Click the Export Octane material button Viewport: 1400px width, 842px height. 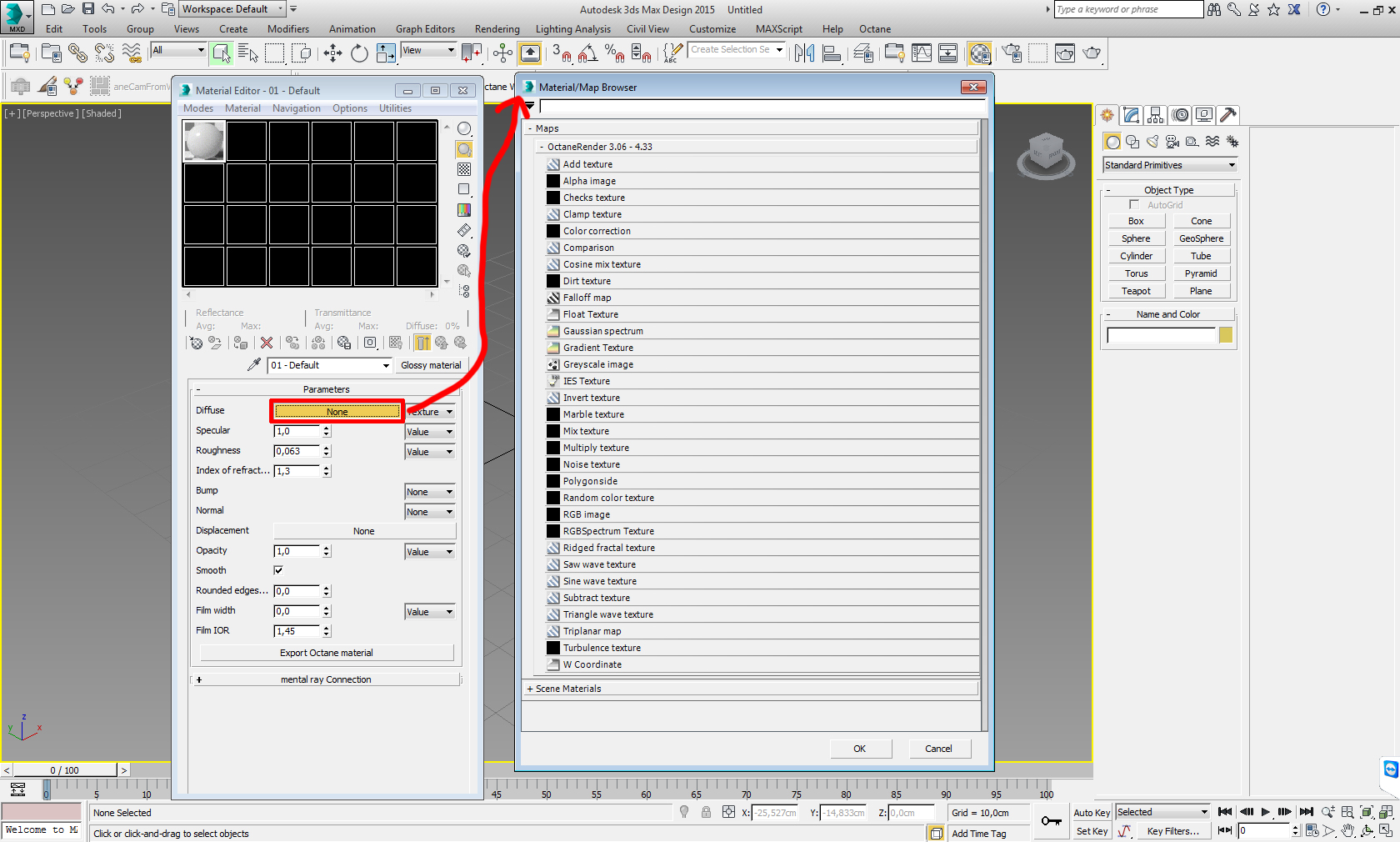click(327, 653)
